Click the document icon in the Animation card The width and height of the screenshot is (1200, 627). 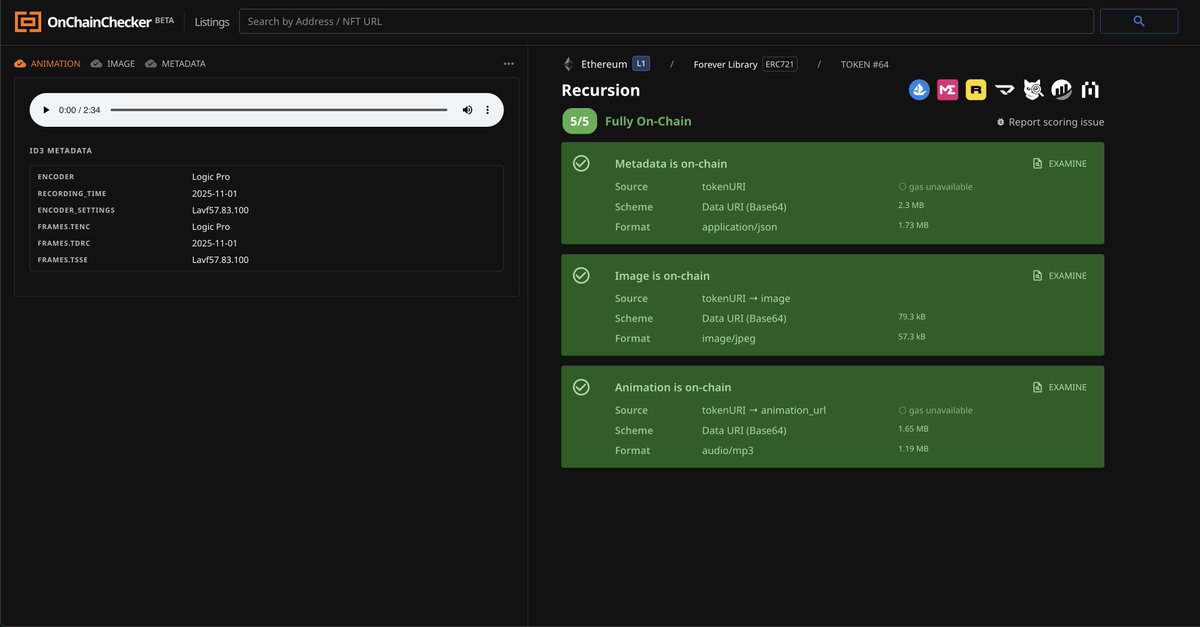tap(1037, 388)
